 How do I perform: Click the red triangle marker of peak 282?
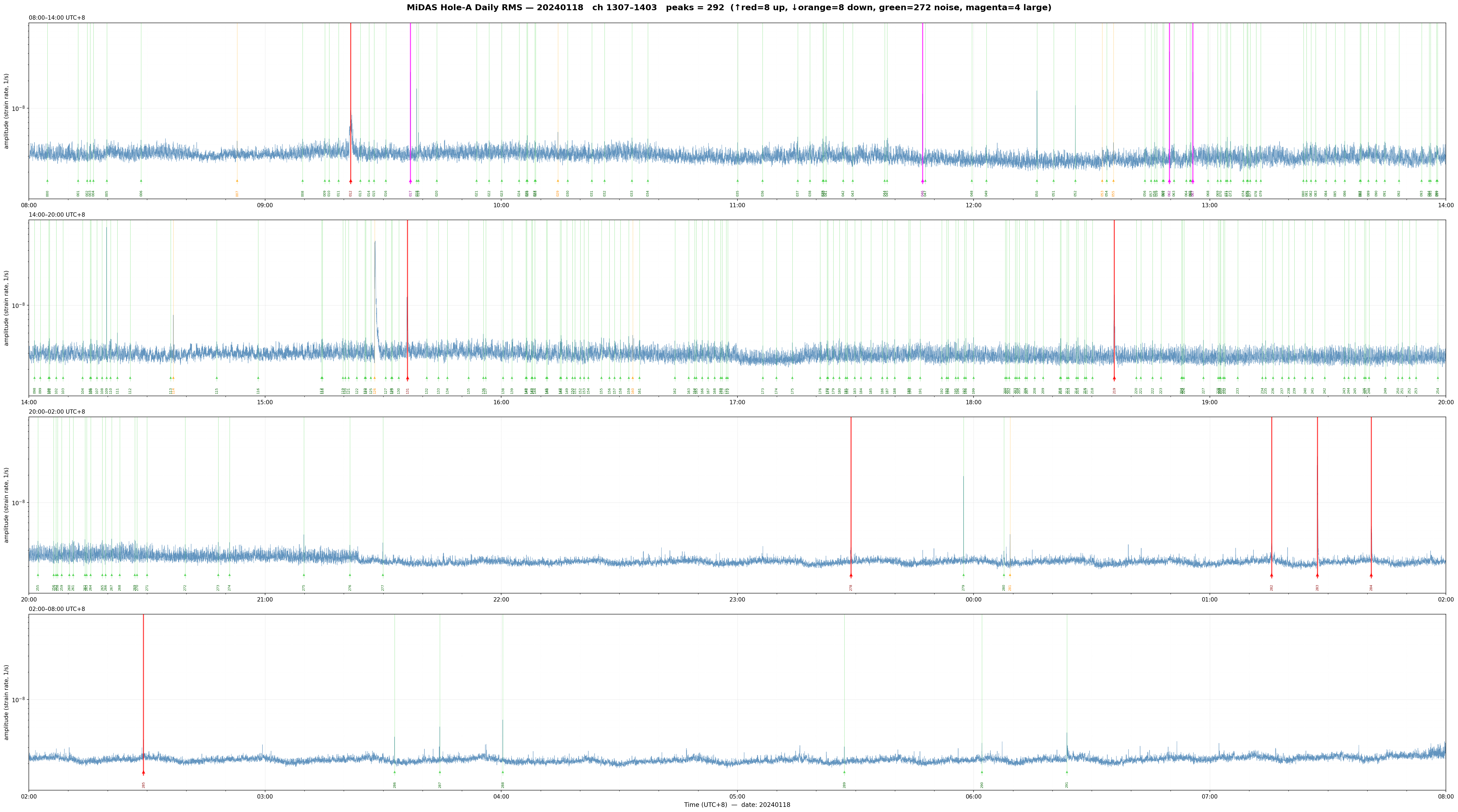1271,575
